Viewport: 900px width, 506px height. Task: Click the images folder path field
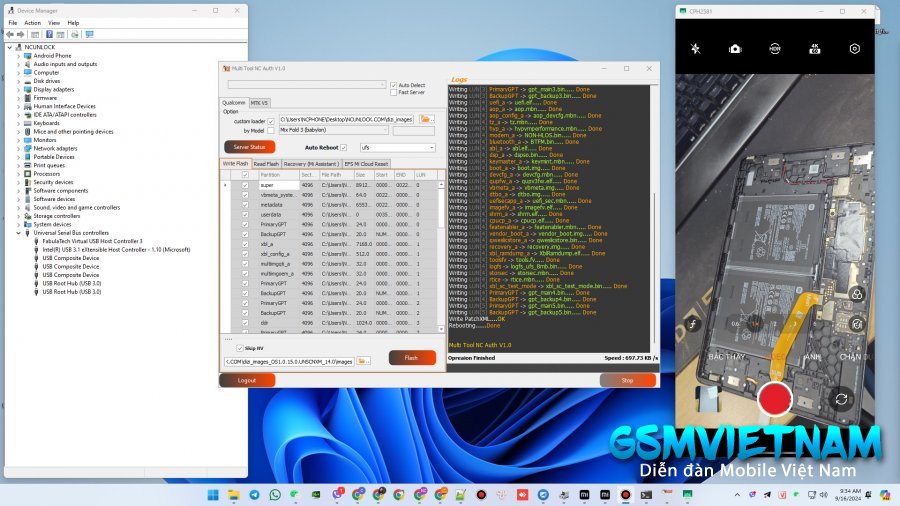tap(289, 361)
